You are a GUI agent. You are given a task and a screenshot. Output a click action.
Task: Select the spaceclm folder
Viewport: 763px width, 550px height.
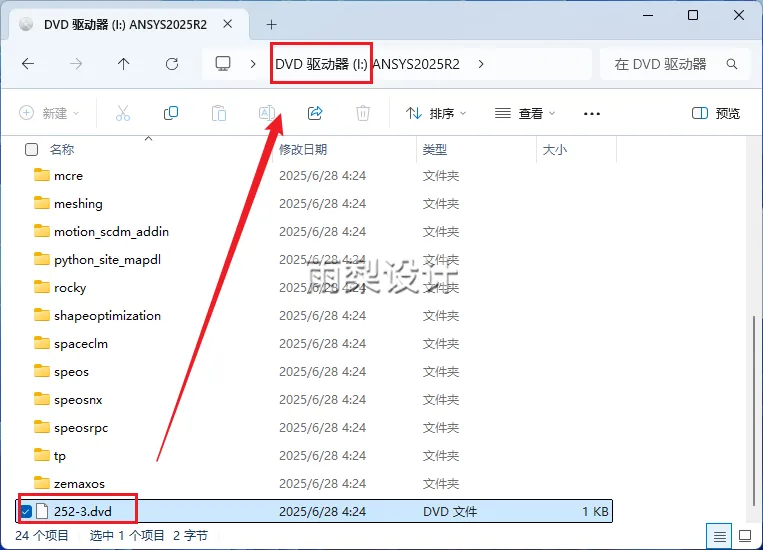coord(81,344)
